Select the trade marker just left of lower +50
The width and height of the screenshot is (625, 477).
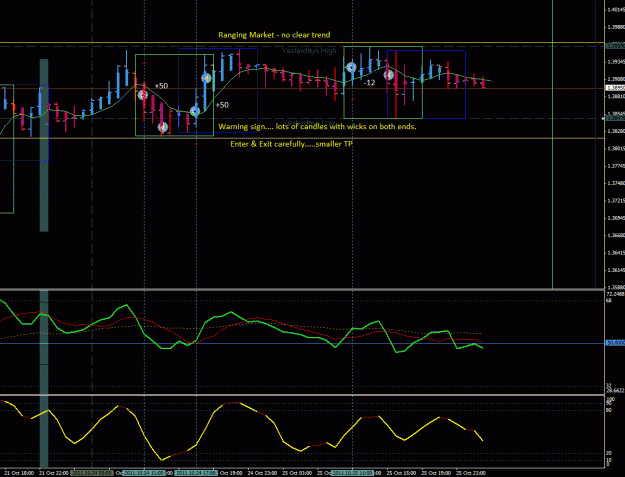(x=195, y=111)
